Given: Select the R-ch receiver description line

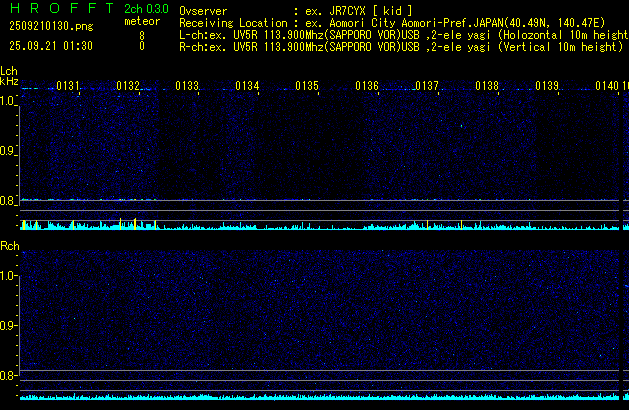Looking at the screenshot, I should [x=400, y=46].
